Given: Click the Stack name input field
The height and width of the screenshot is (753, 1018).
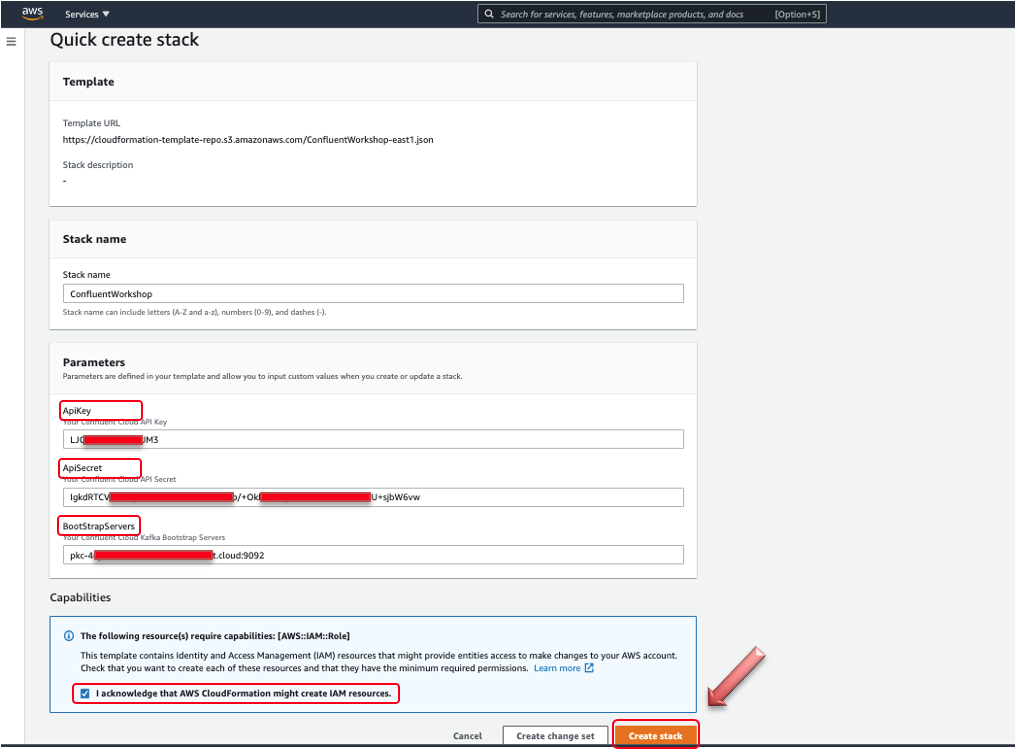Looking at the screenshot, I should click(x=373, y=293).
